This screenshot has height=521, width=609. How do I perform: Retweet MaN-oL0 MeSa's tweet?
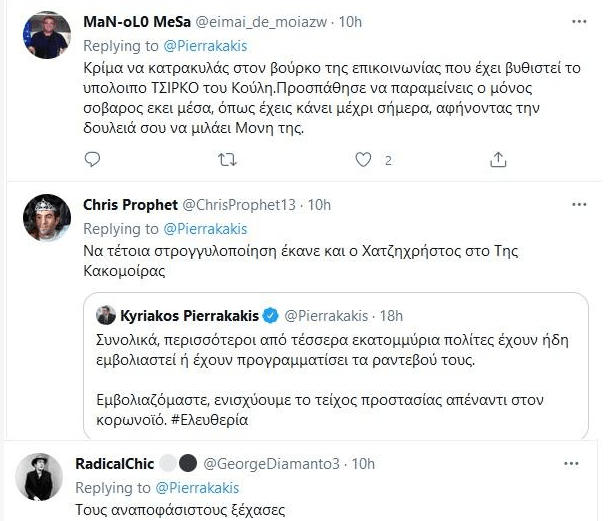(x=226, y=159)
